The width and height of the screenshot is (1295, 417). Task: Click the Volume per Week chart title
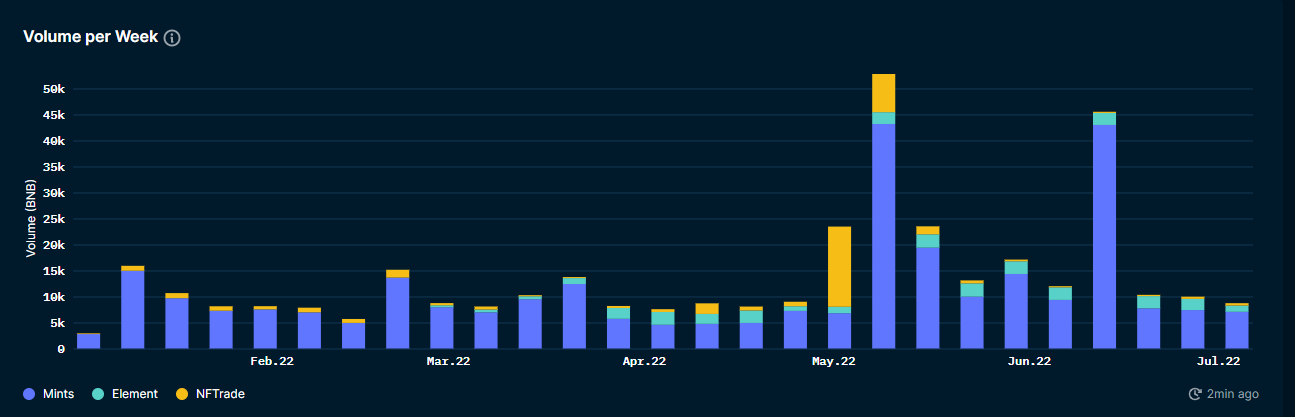(90, 37)
